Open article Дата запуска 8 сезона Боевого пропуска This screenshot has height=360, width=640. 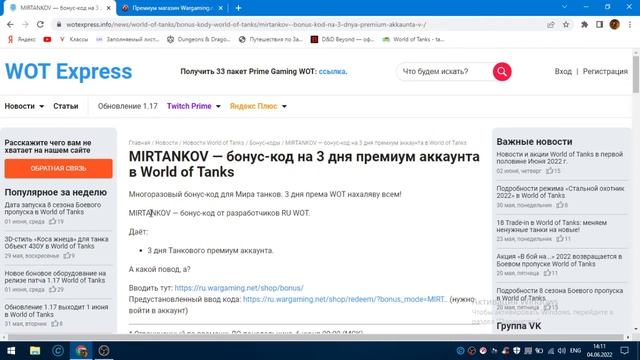53,208
